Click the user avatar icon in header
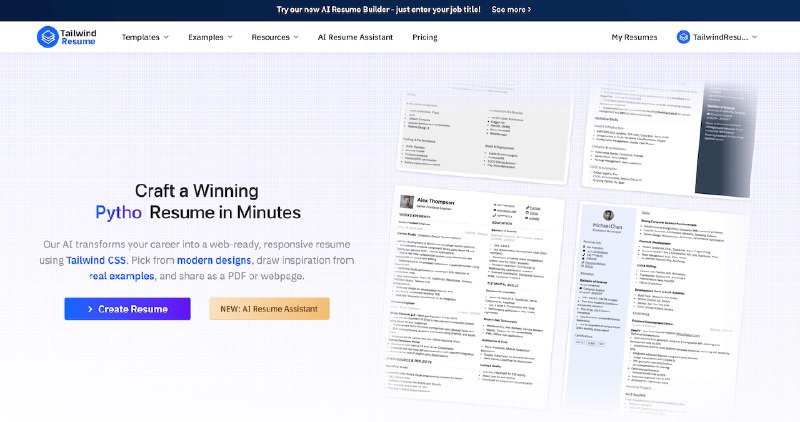Image resolution: width=800 pixels, height=422 pixels. point(684,37)
